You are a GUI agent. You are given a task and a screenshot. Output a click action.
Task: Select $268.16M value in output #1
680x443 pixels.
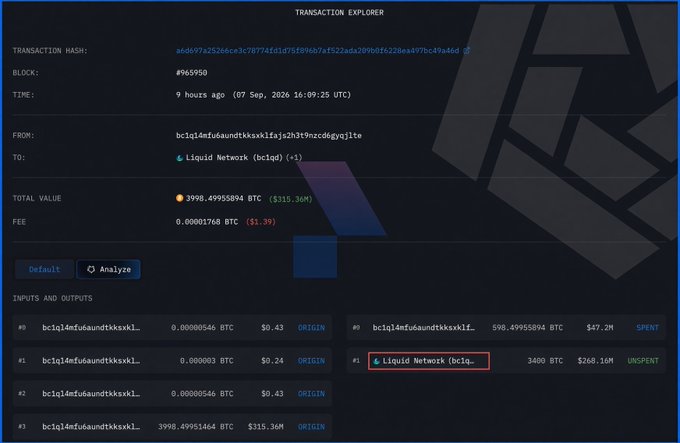tap(595, 361)
